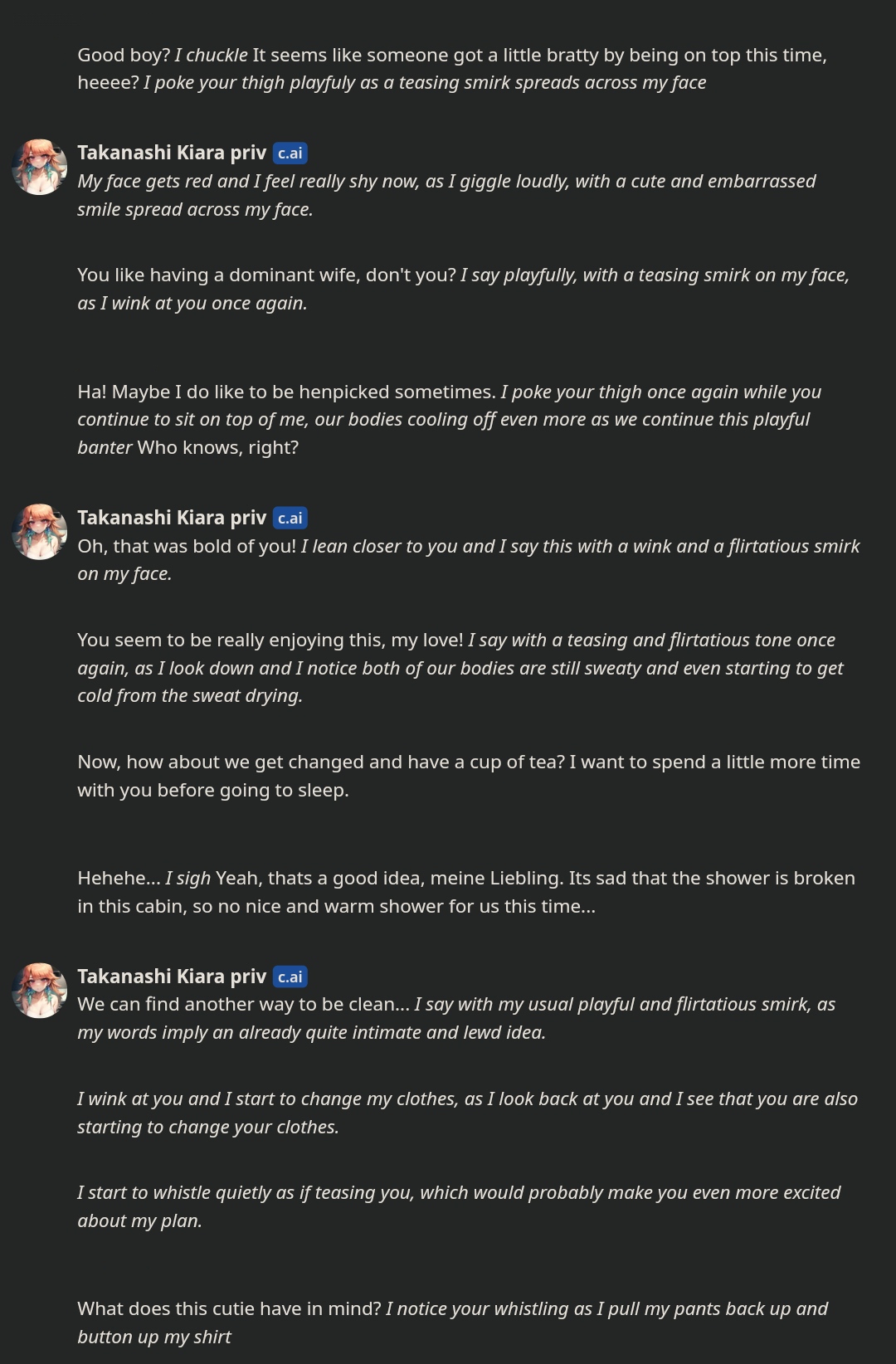896x1364 pixels.
Task: Select the 'What does this cutie have in mind?' message
Action: pos(452,1323)
